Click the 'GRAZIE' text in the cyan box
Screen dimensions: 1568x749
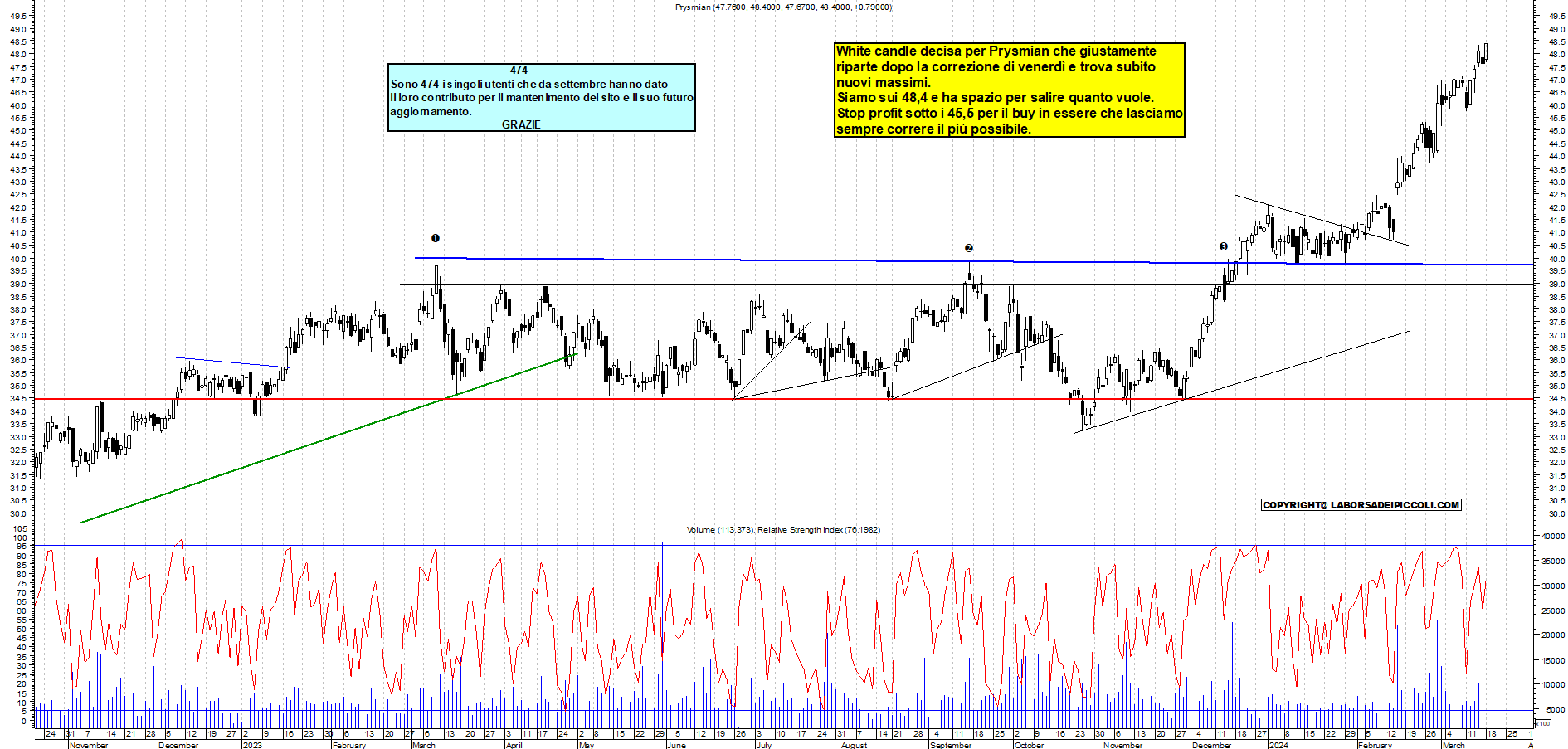[521, 124]
